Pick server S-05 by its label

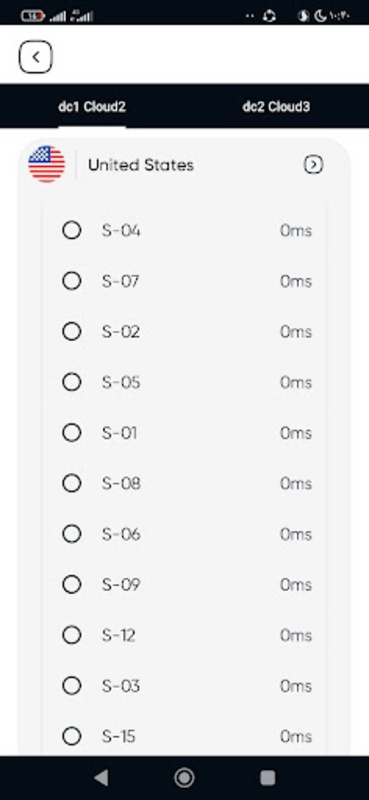121,383
